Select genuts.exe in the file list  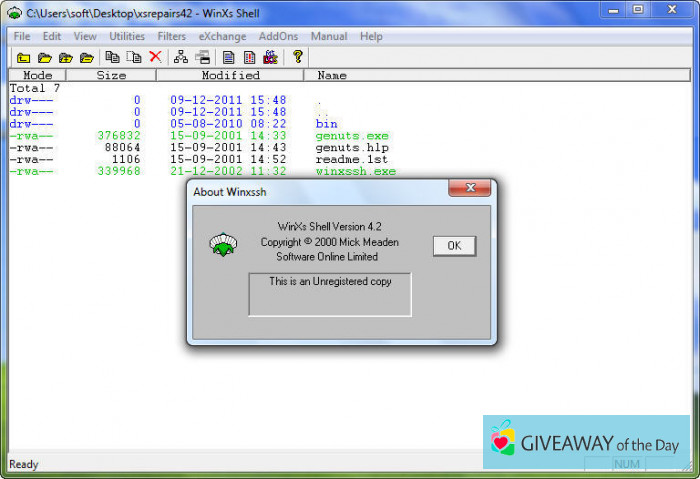pyautogui.click(x=351, y=136)
